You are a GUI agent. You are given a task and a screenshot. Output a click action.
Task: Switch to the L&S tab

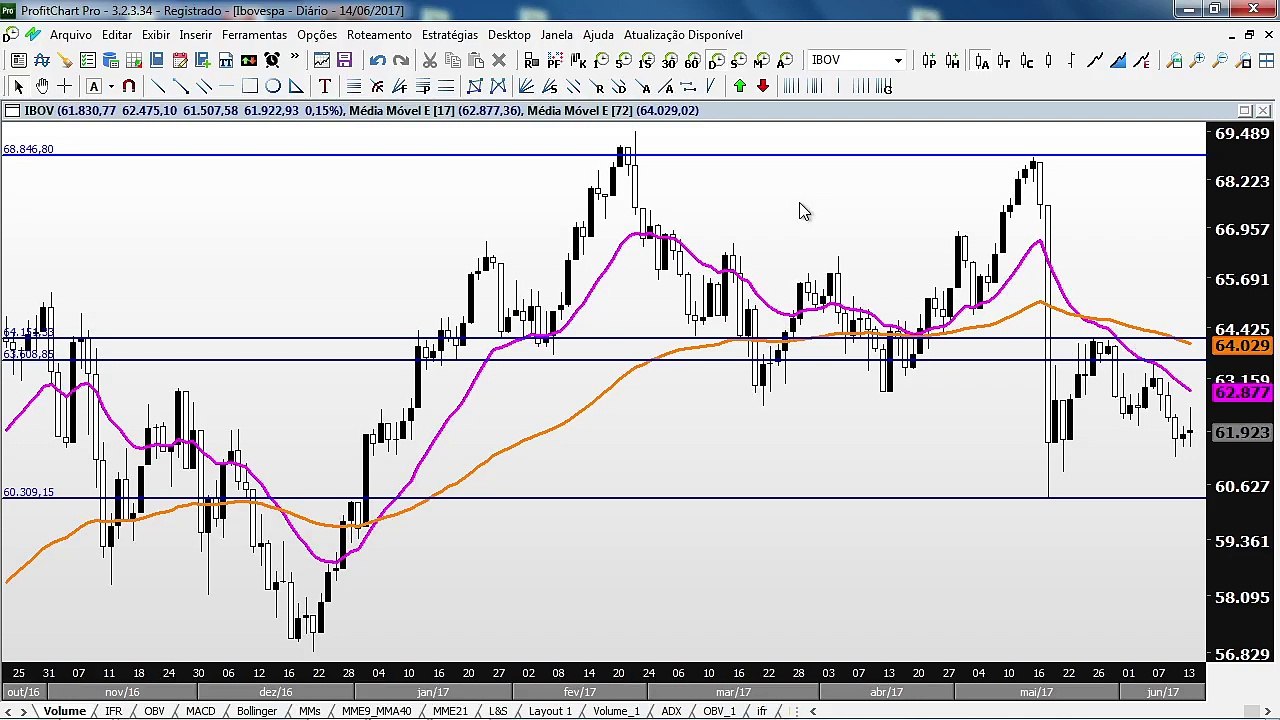click(498, 711)
